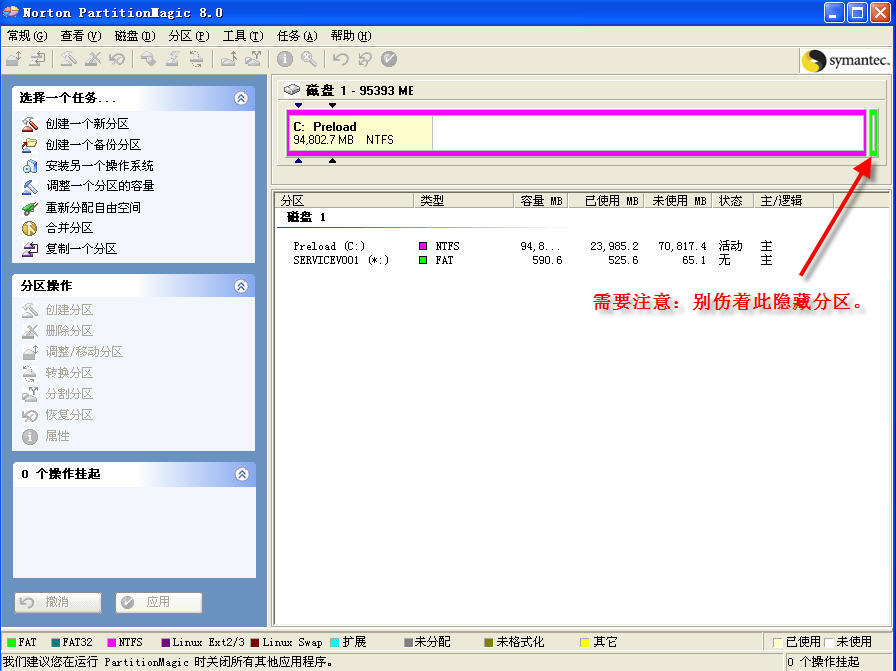
Task: Click the toolbar delete partition icon
Action: point(93,59)
